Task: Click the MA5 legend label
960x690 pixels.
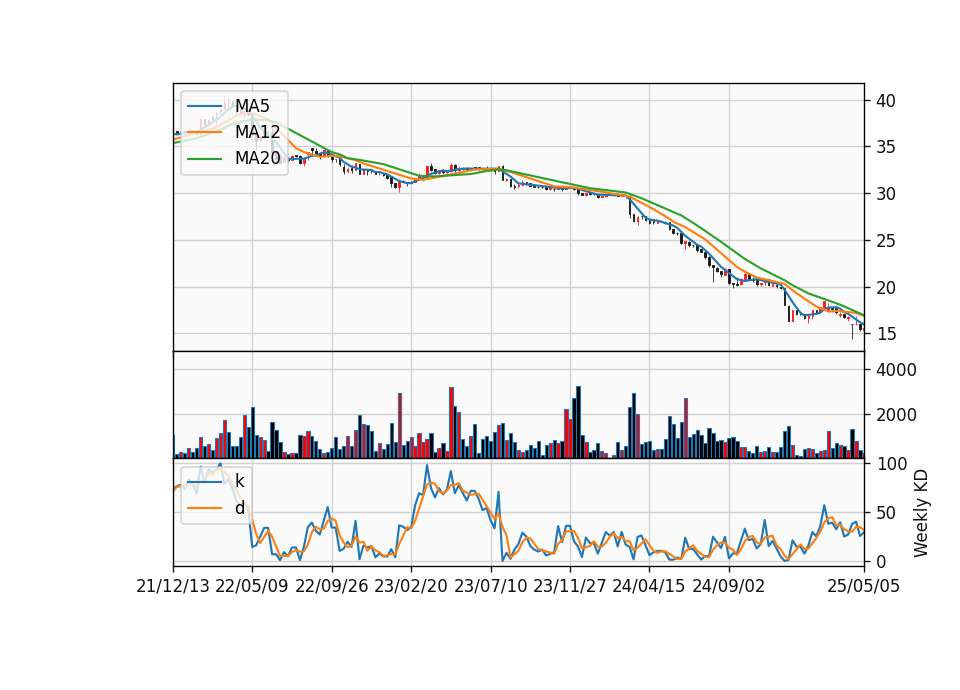Action: pyautogui.click(x=252, y=106)
